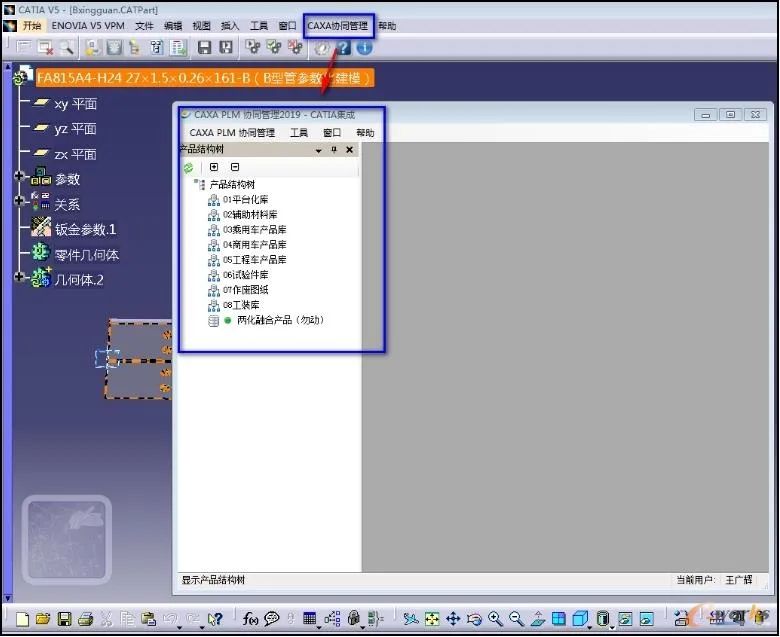Expand the 参数 node in the tree
780x637 pixels.
(19, 176)
